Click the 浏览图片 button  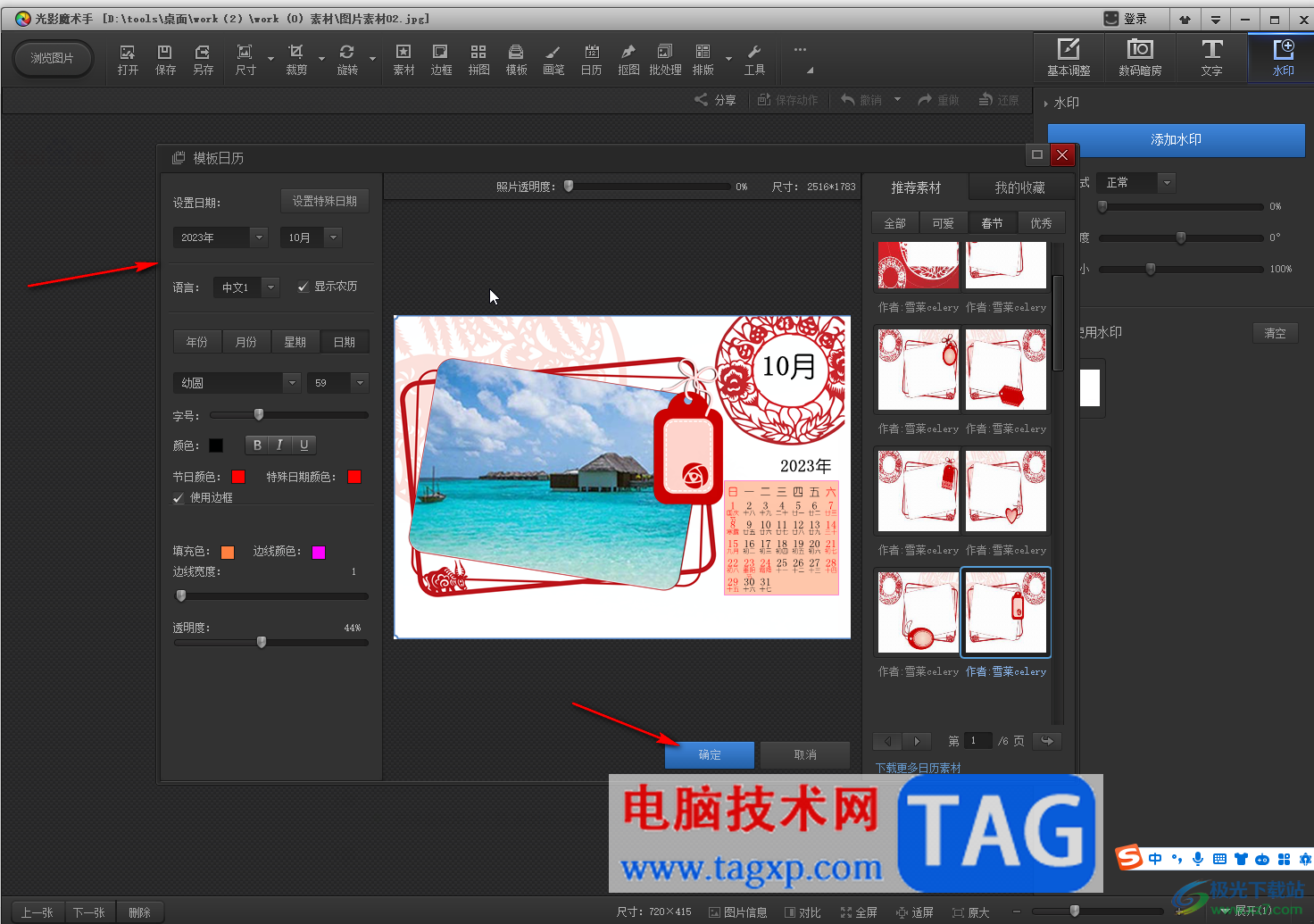52,58
